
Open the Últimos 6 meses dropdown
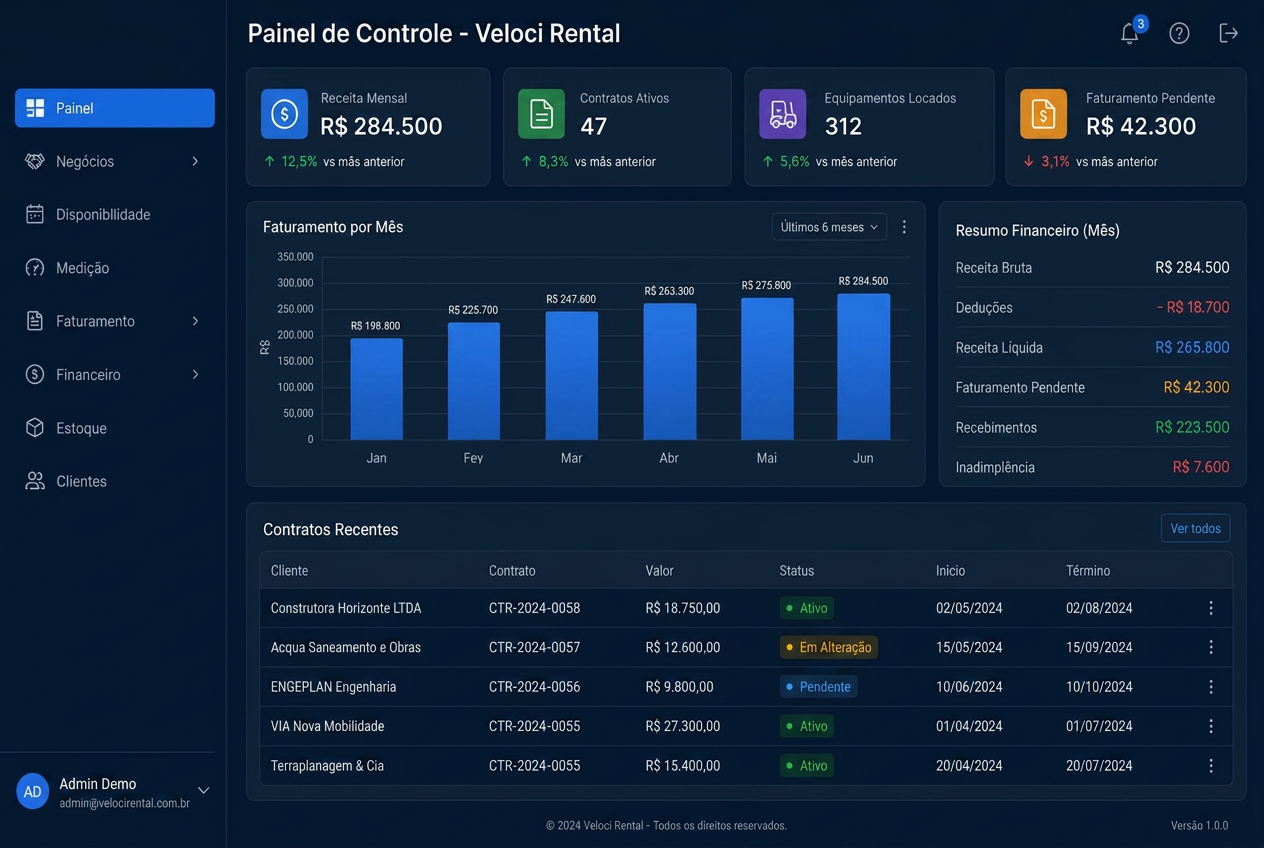[829, 227]
